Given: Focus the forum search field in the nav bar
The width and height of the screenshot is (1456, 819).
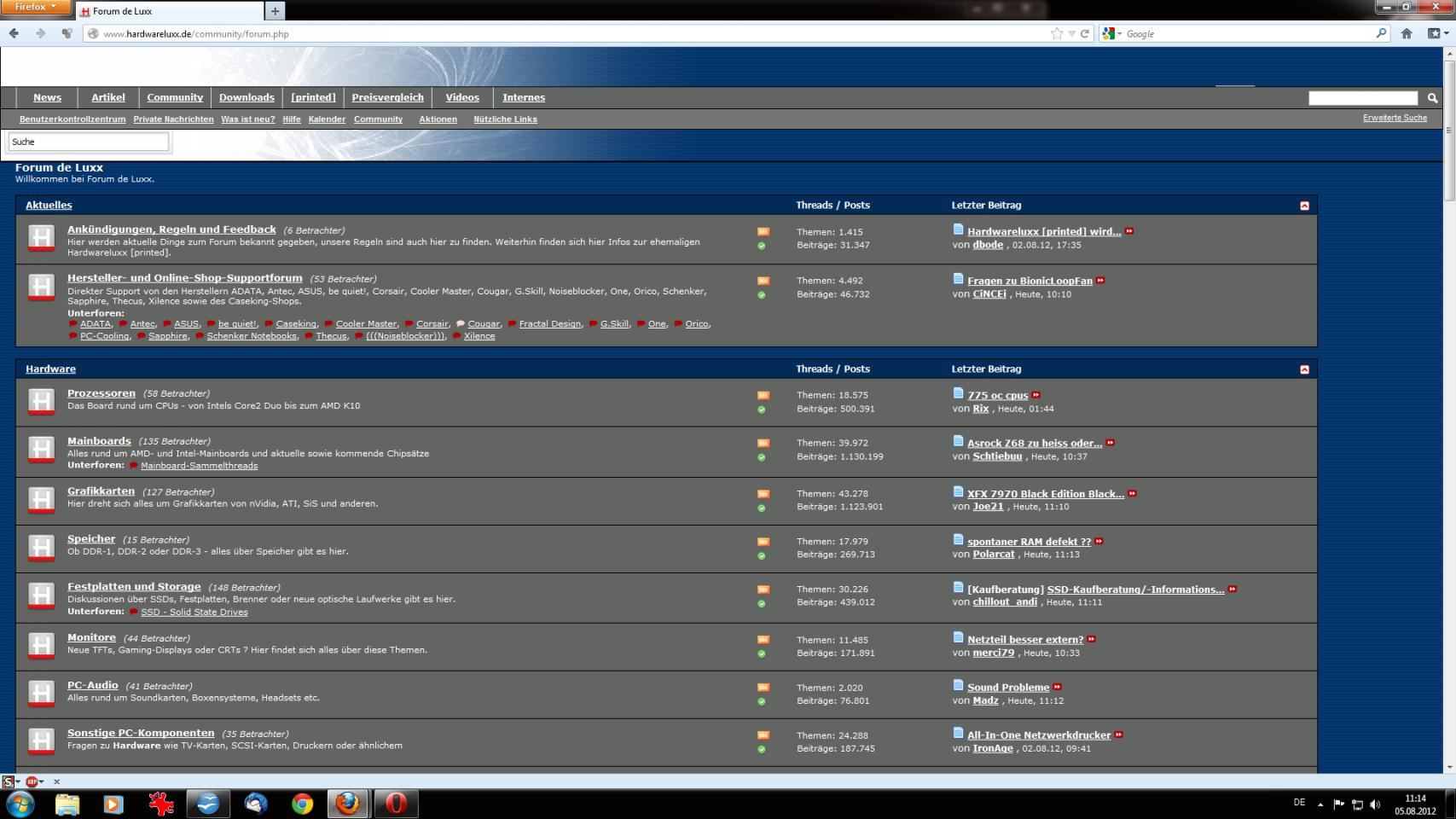Looking at the screenshot, I should tap(1363, 98).
